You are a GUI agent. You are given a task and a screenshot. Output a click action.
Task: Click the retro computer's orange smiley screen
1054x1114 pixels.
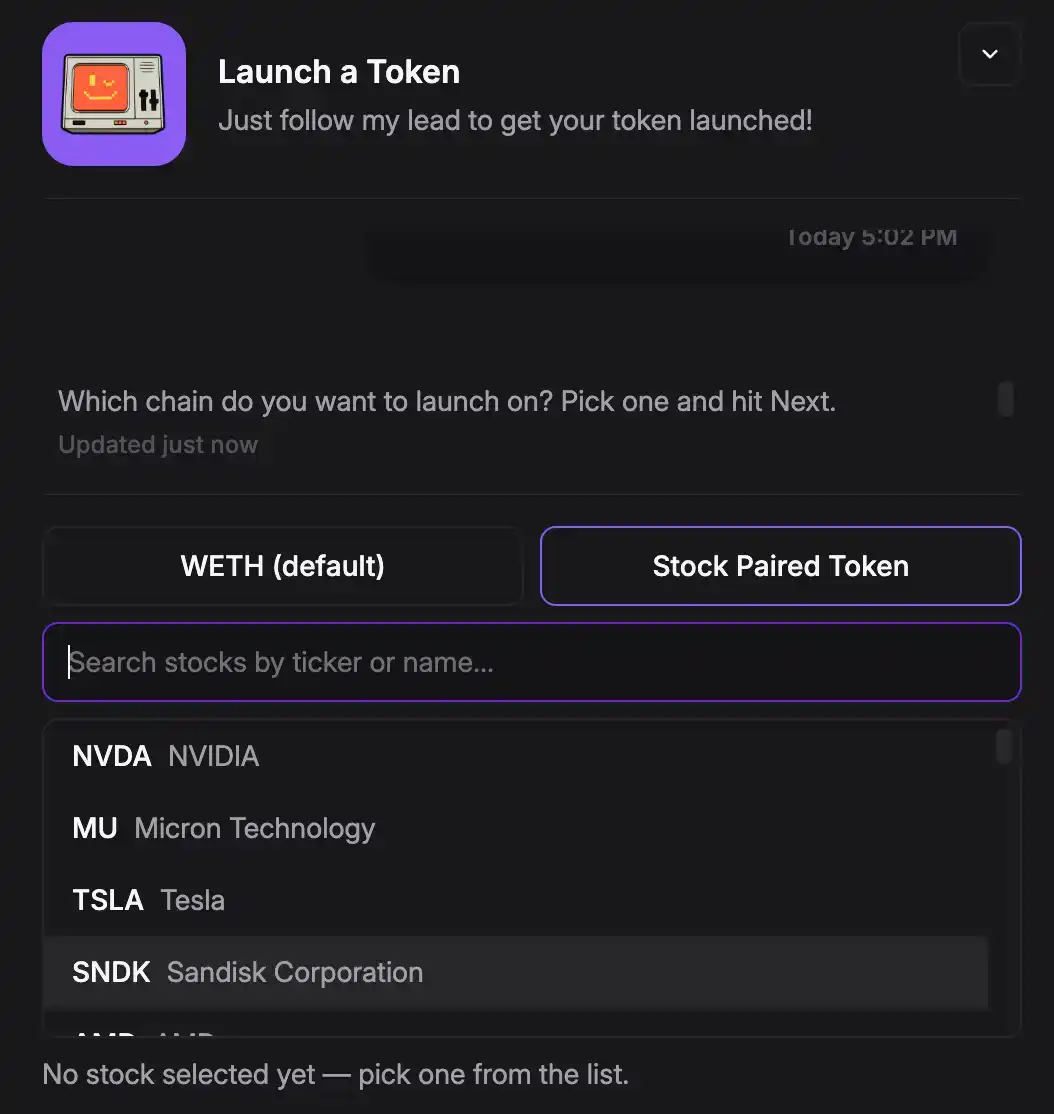point(101,89)
